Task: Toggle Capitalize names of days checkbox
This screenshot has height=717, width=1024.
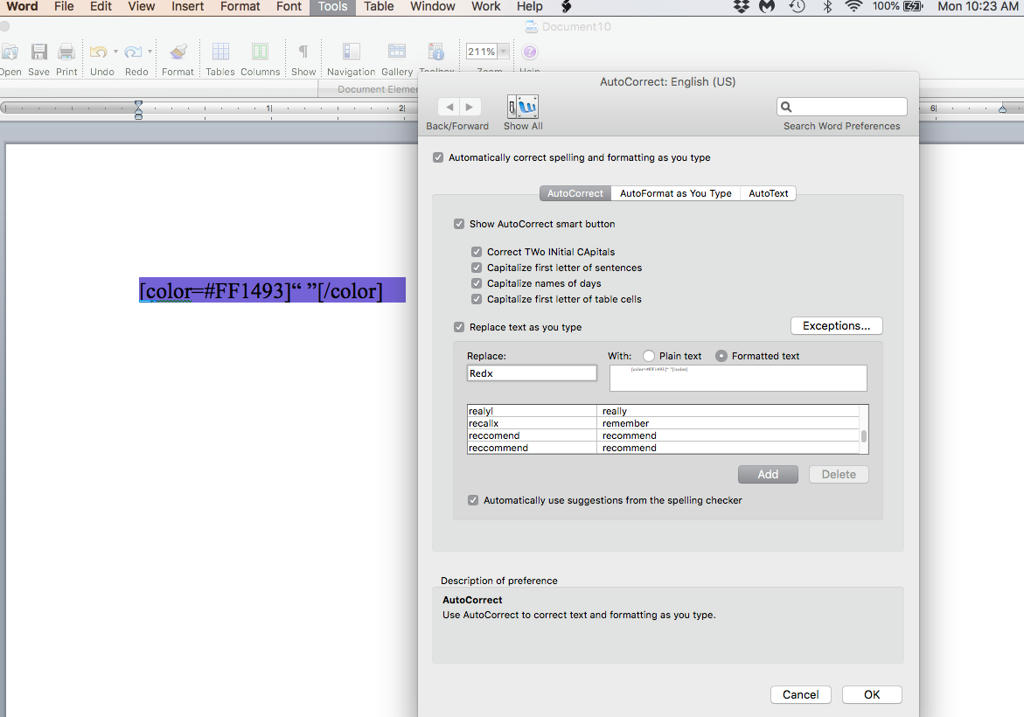Action: pyautogui.click(x=477, y=284)
